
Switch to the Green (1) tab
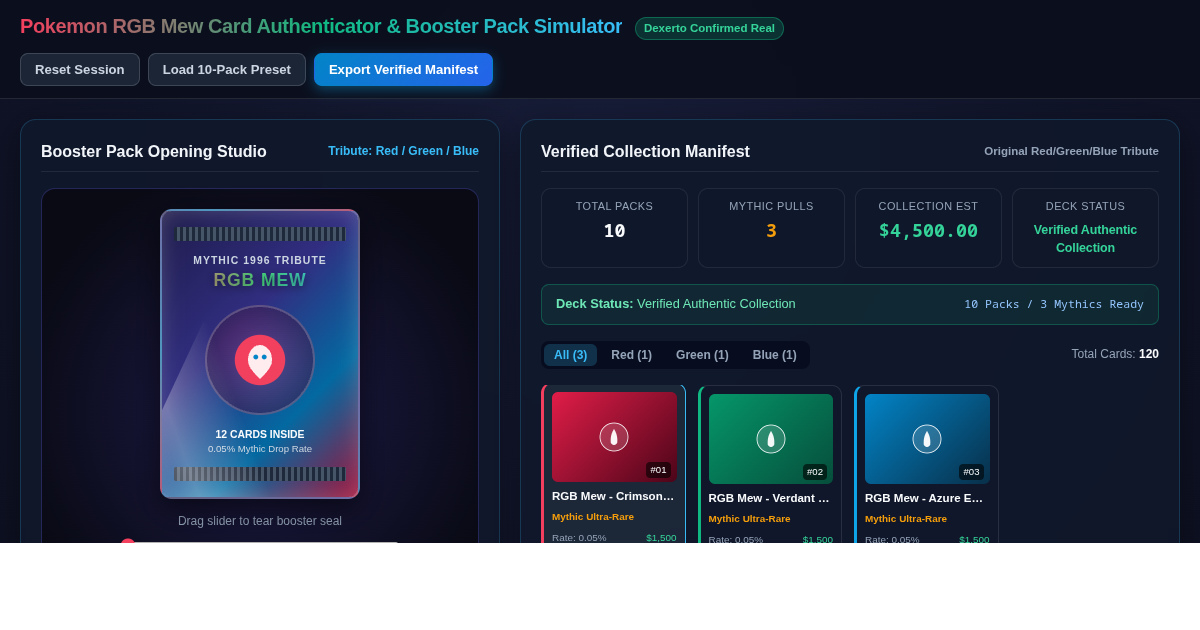coord(702,355)
